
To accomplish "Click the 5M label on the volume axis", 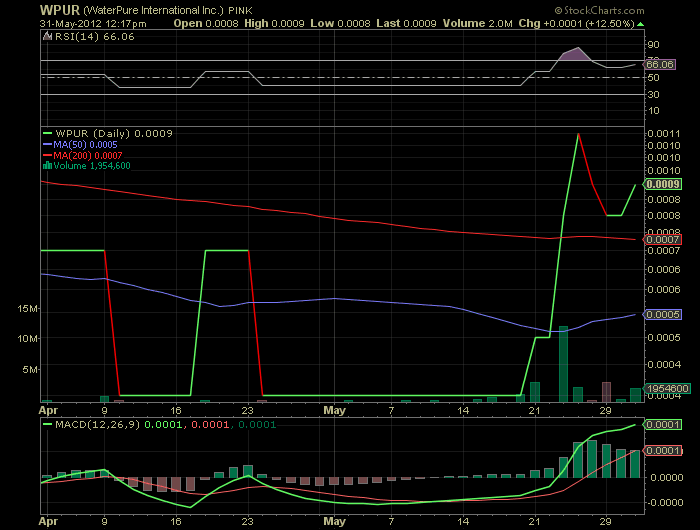I will tap(30, 370).
